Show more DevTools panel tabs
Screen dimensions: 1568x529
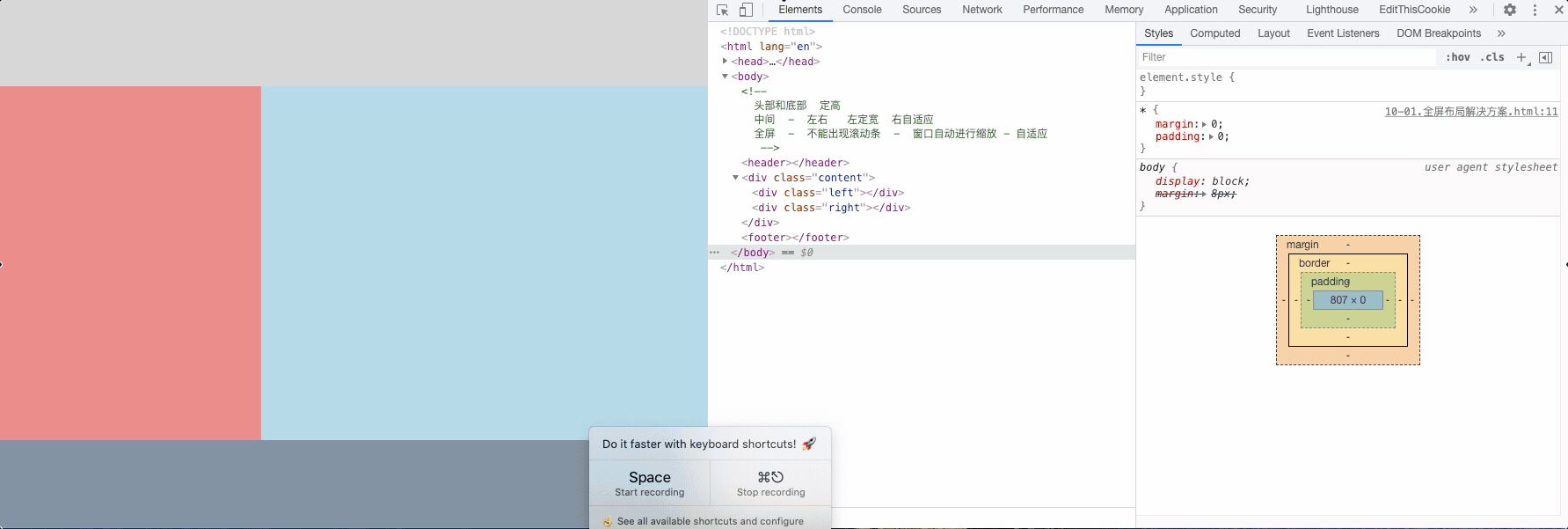click(x=1473, y=10)
